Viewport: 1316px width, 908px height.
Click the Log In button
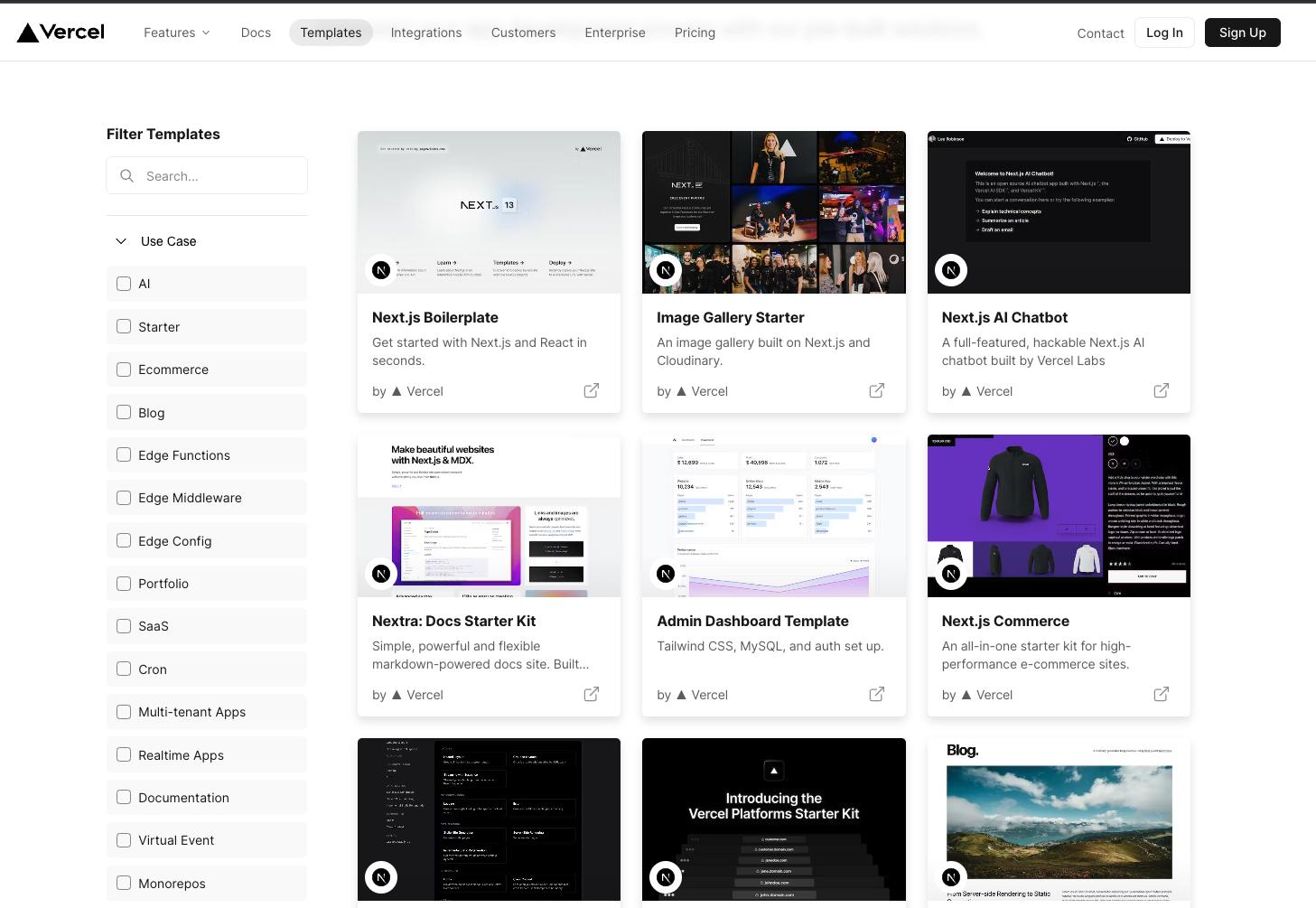point(1164,33)
